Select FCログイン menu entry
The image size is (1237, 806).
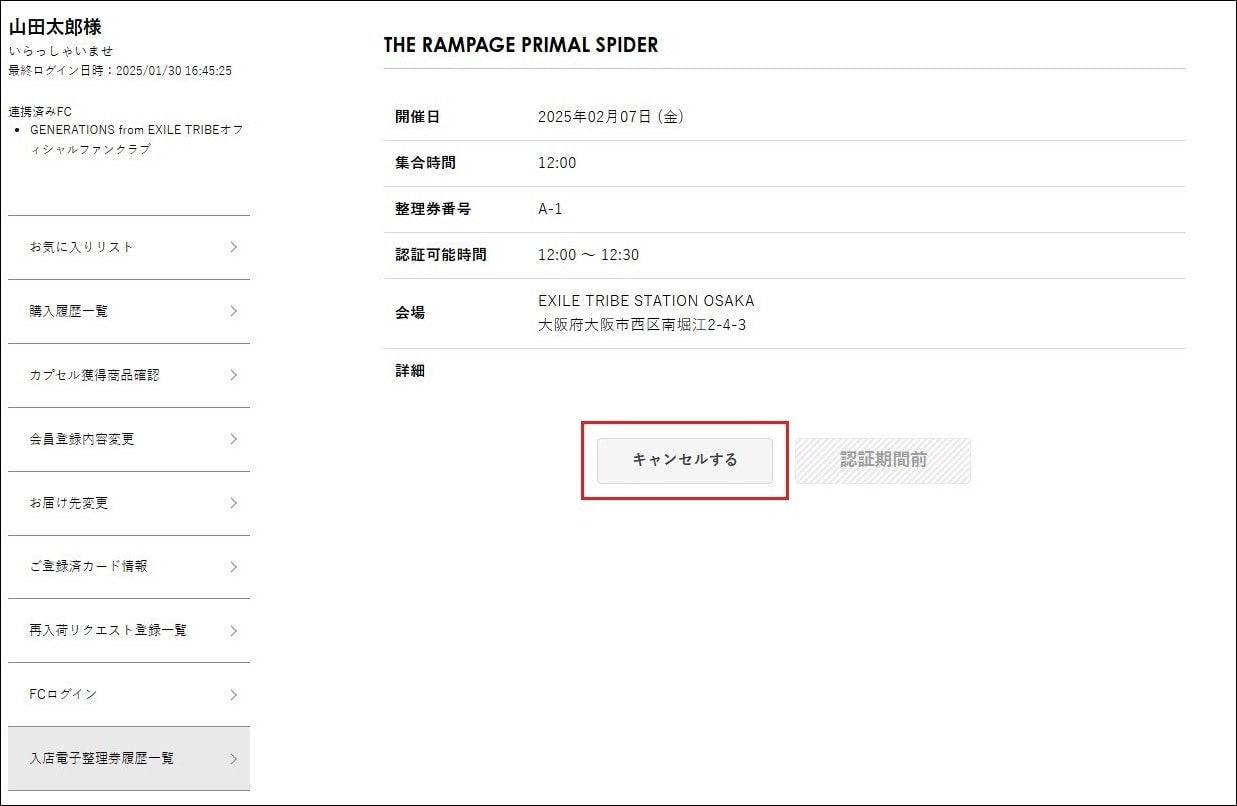pyautogui.click(x=129, y=694)
